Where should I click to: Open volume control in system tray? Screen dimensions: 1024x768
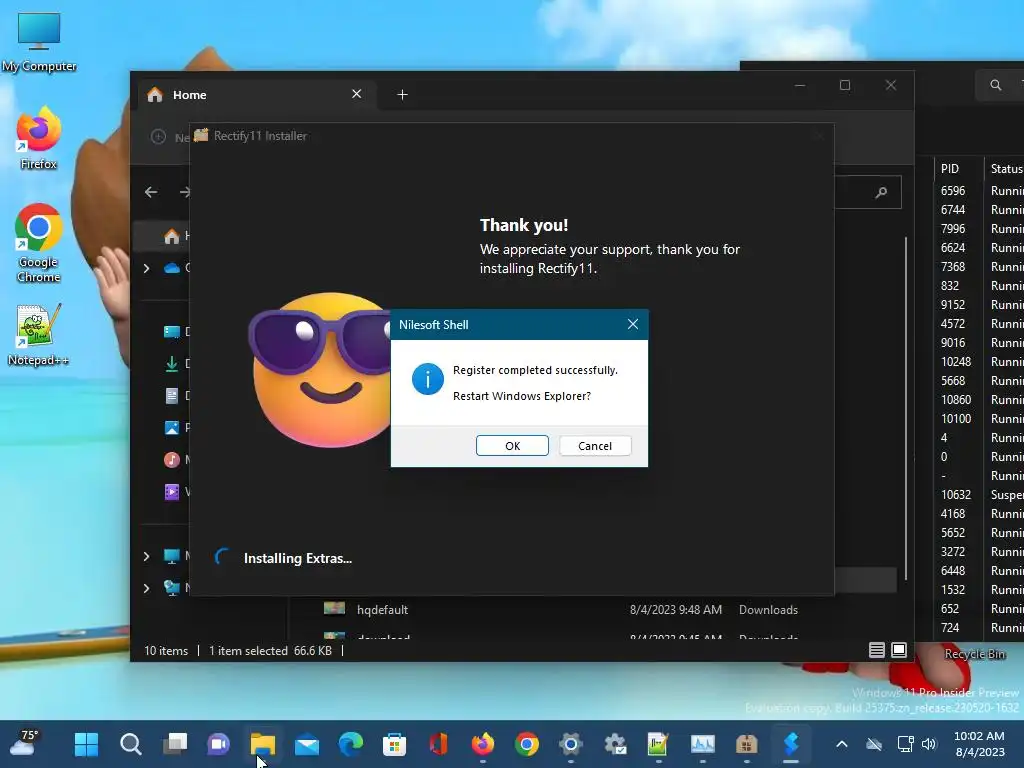[x=929, y=744]
